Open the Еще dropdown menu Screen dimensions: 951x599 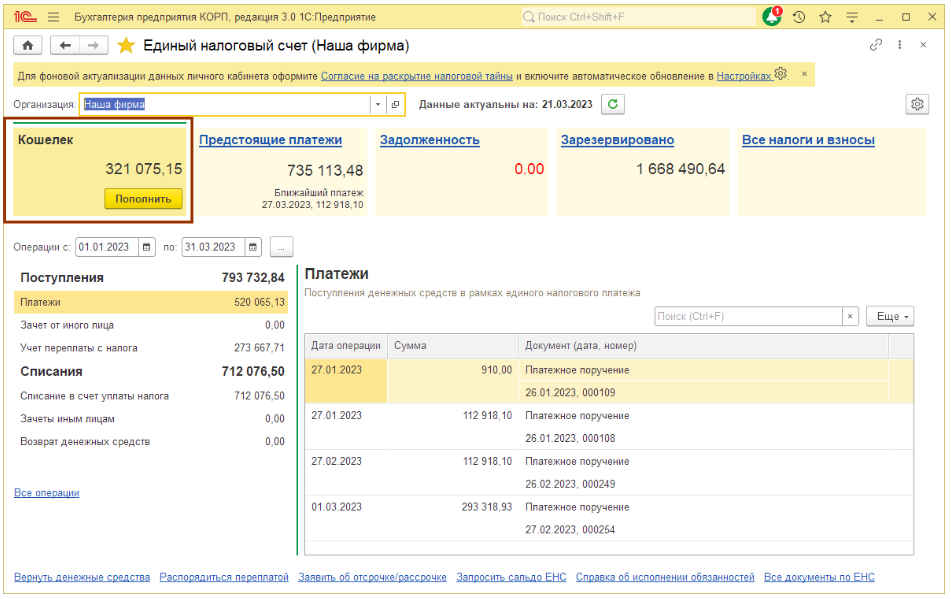click(x=889, y=316)
